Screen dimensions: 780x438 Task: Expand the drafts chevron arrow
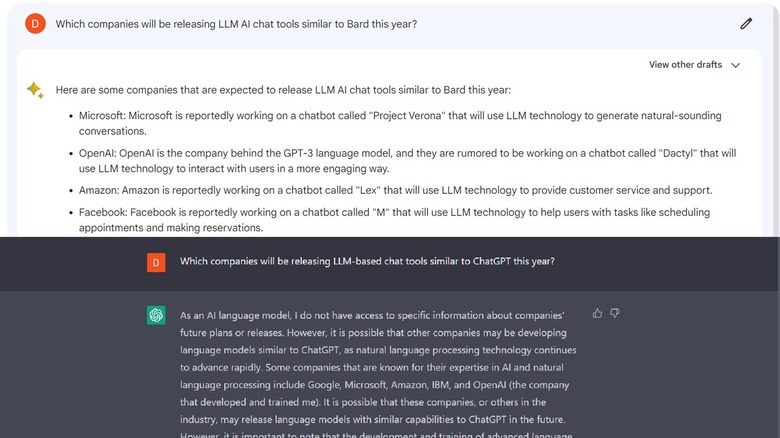point(736,65)
